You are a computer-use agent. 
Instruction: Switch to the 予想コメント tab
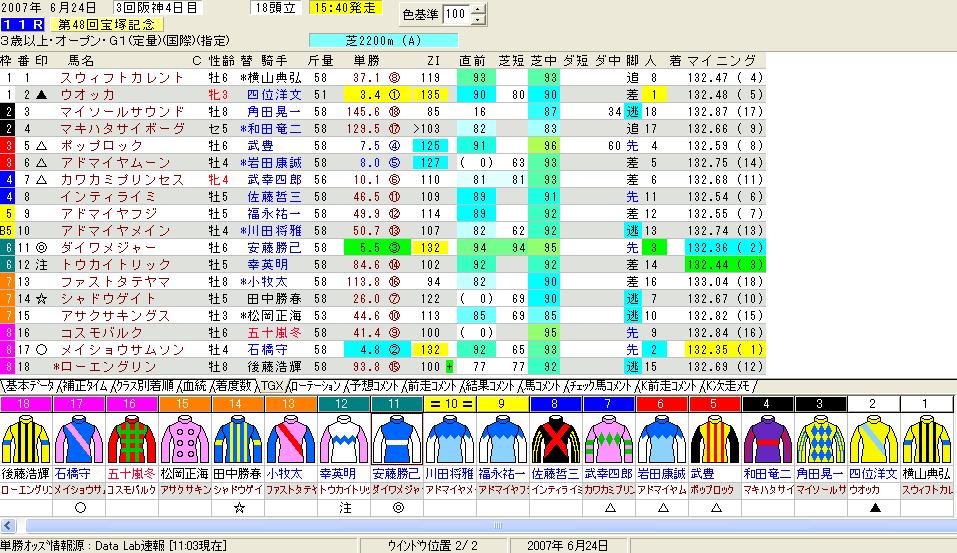pos(373,386)
